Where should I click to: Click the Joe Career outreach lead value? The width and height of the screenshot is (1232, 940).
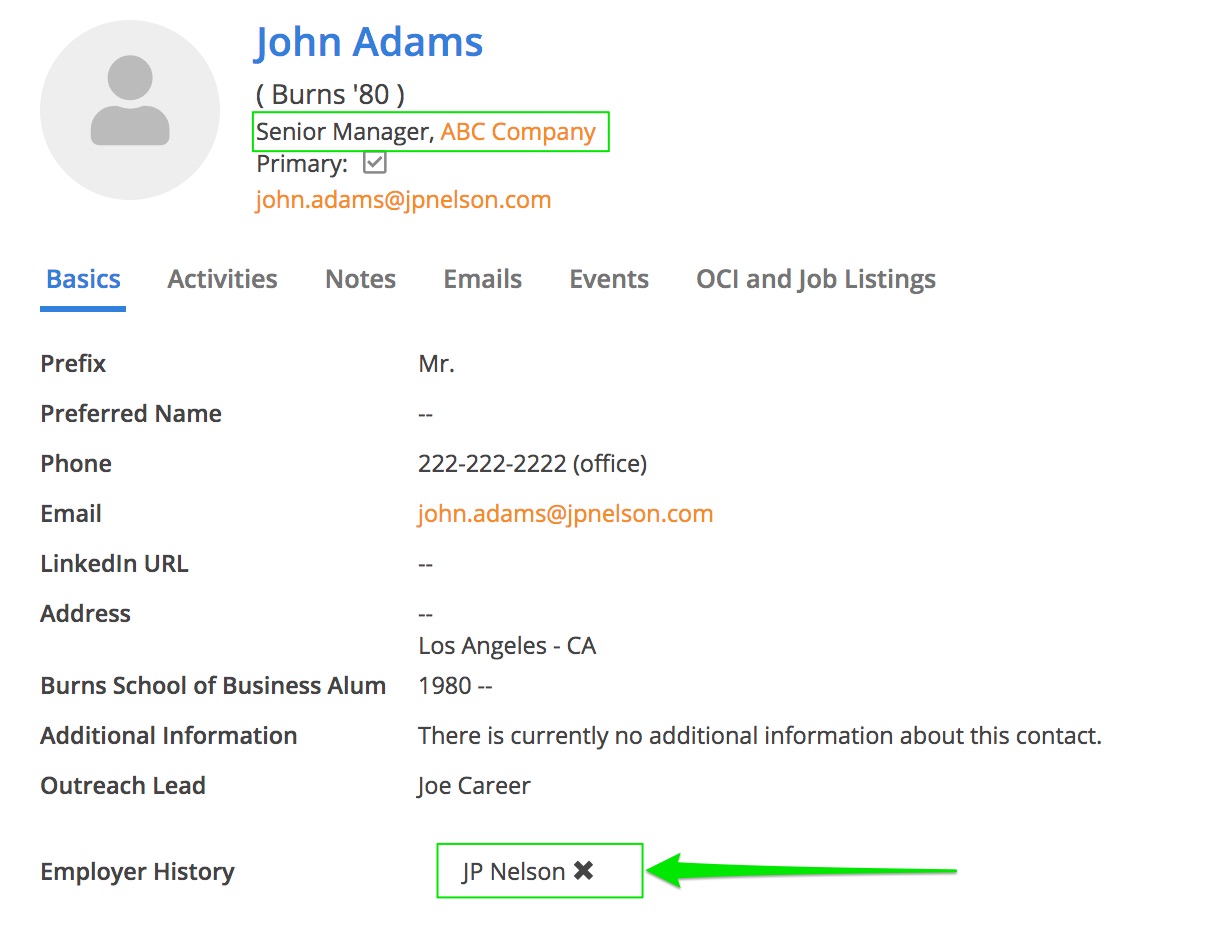tap(474, 786)
